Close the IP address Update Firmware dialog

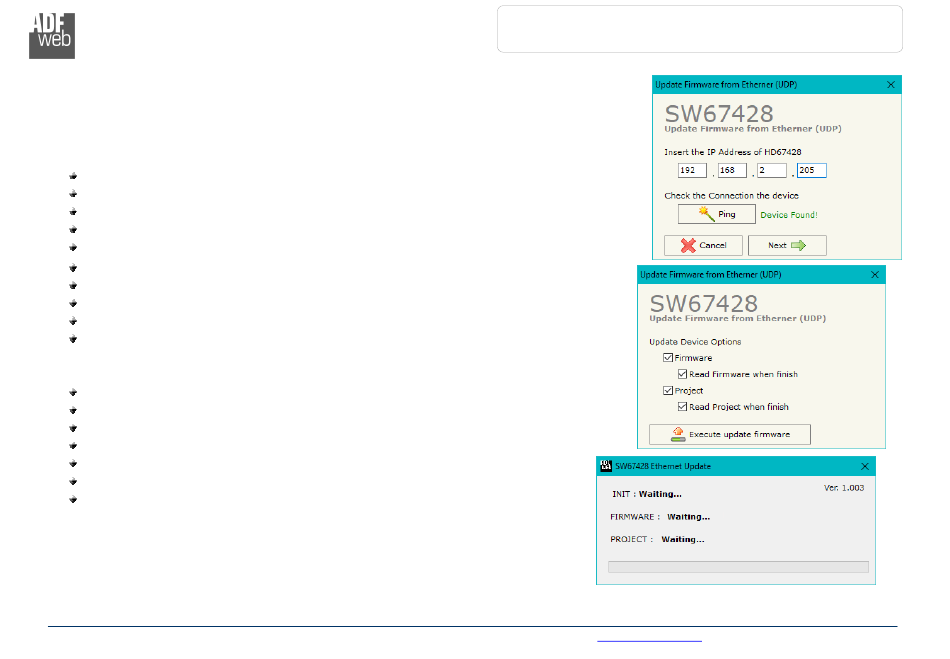point(891,85)
